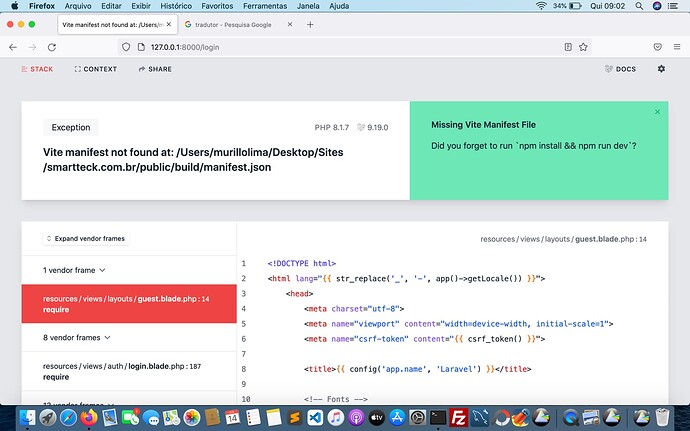Viewport: 690px width, 431px height.
Task: Open a new browser tab
Action: click(x=310, y=25)
